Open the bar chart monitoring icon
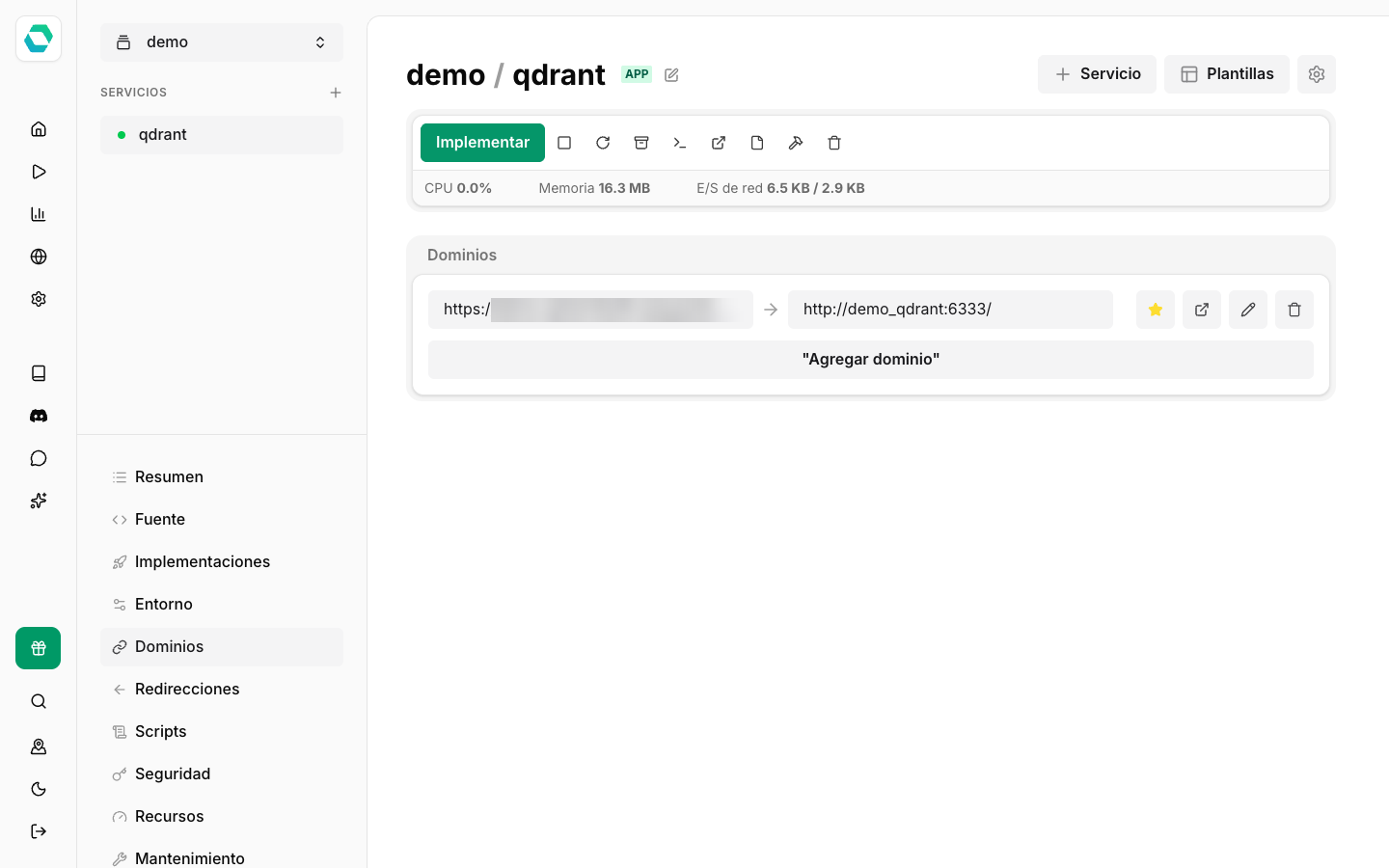The image size is (1389, 868). coord(39,214)
